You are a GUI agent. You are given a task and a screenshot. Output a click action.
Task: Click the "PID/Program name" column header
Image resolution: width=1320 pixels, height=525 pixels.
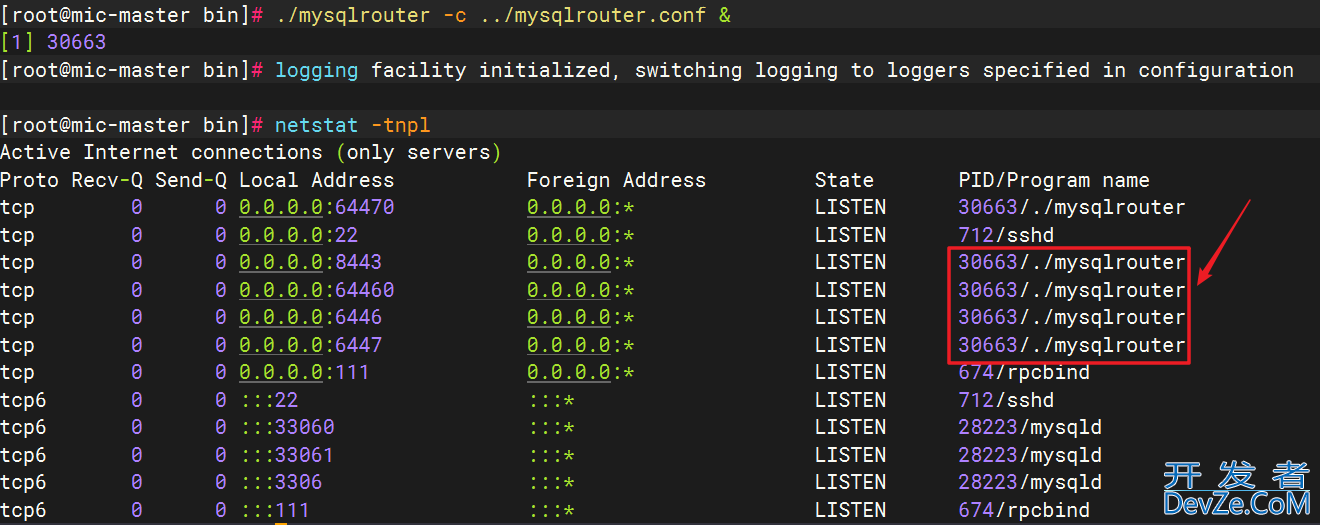(x=1054, y=180)
